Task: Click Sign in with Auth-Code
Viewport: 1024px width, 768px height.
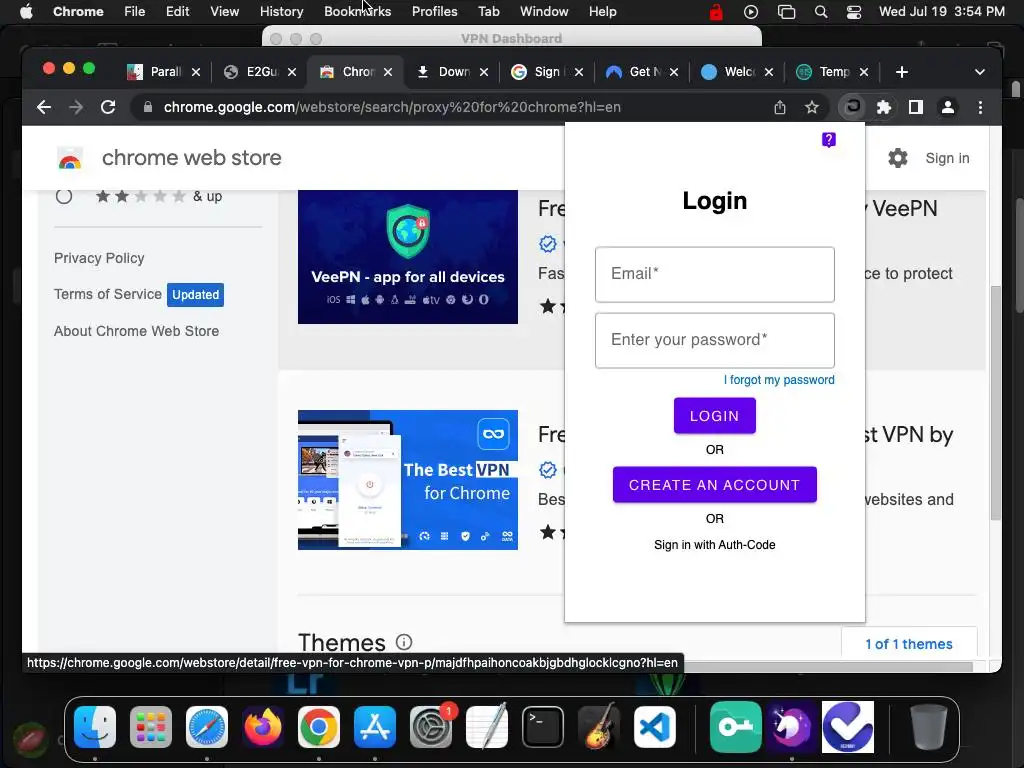Action: click(714, 545)
